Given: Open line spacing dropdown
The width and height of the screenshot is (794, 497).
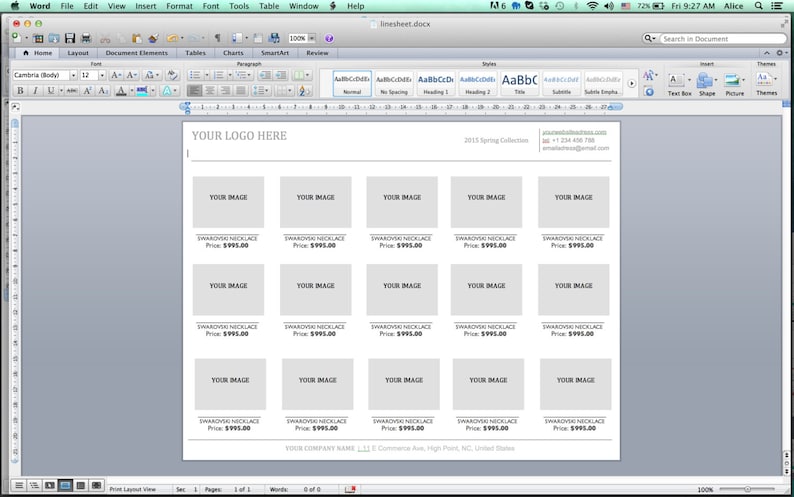Looking at the screenshot, I should (260, 91).
